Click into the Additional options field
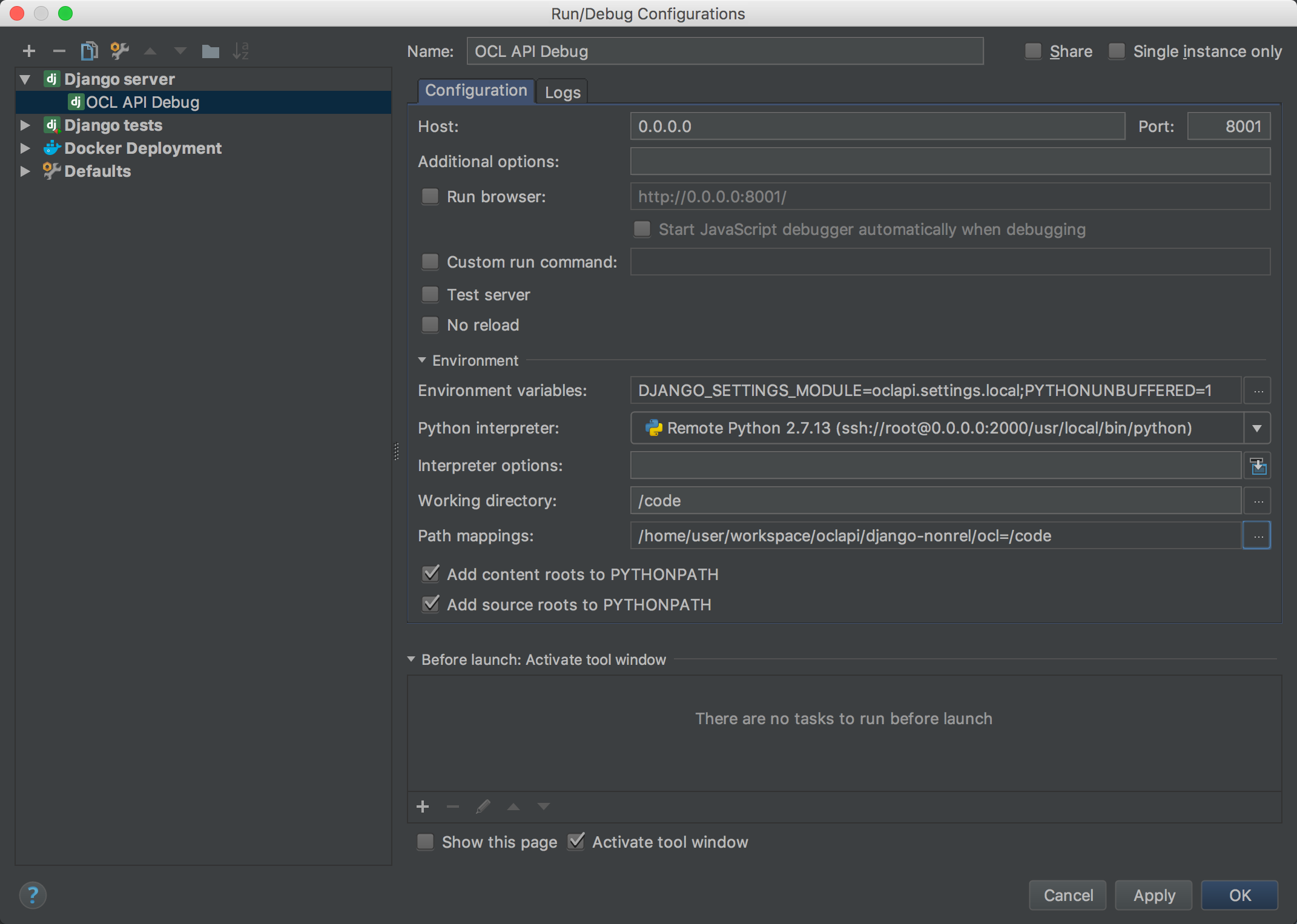This screenshot has width=1297, height=924. pos(949,162)
